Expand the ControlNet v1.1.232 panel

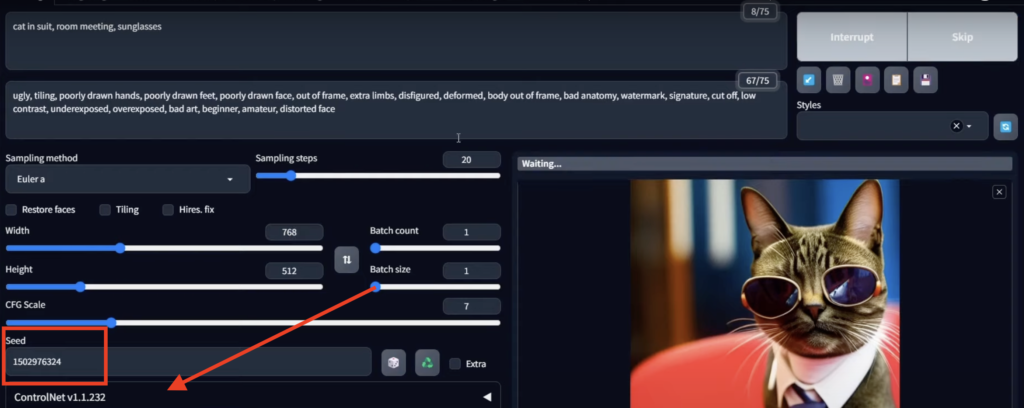pos(486,397)
